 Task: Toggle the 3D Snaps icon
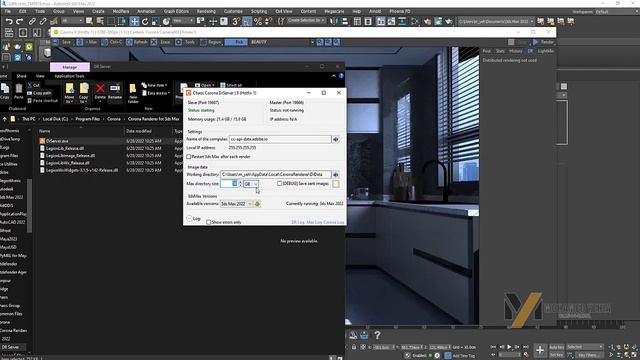(236, 21)
